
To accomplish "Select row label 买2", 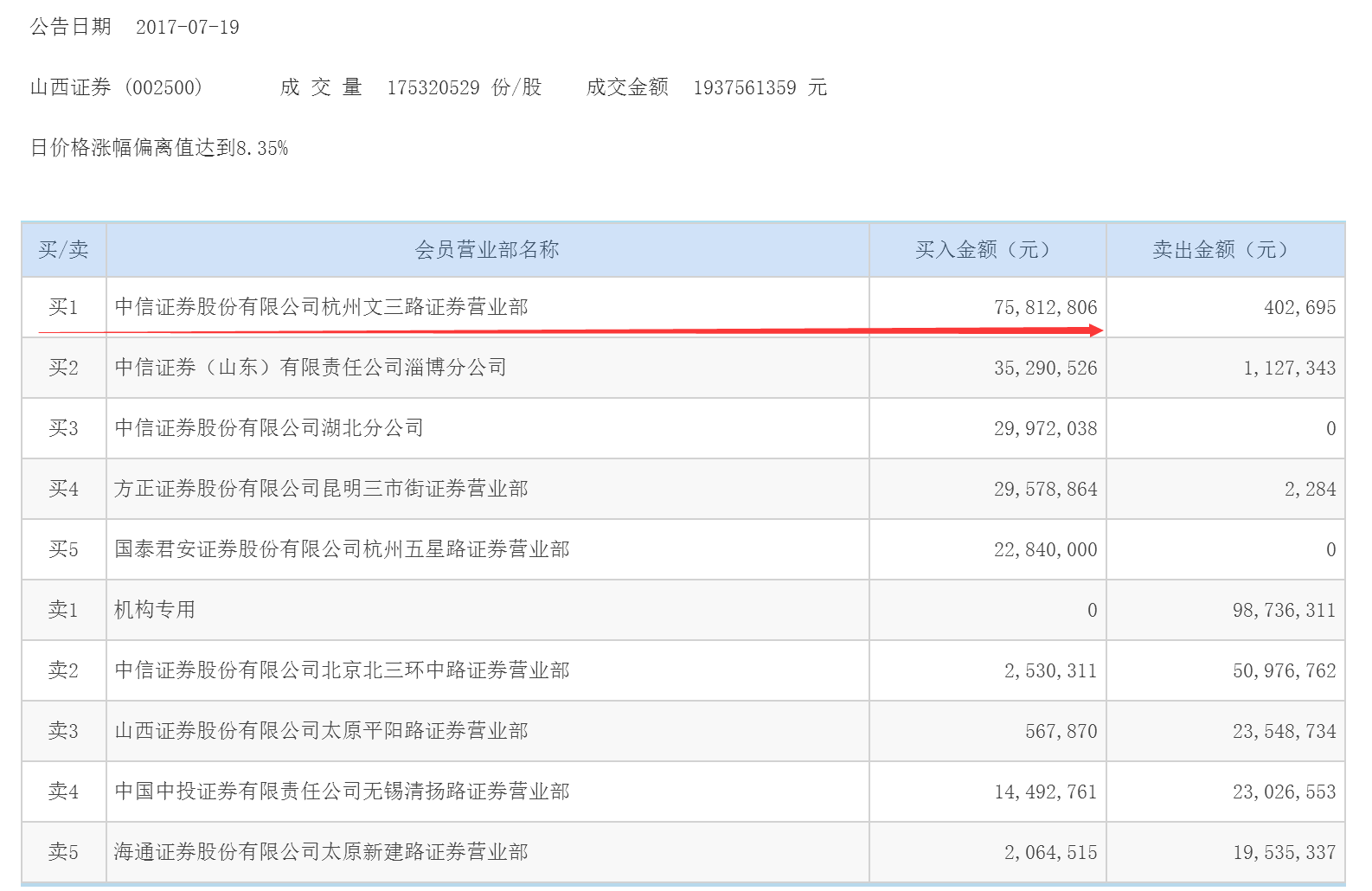I will [x=63, y=368].
